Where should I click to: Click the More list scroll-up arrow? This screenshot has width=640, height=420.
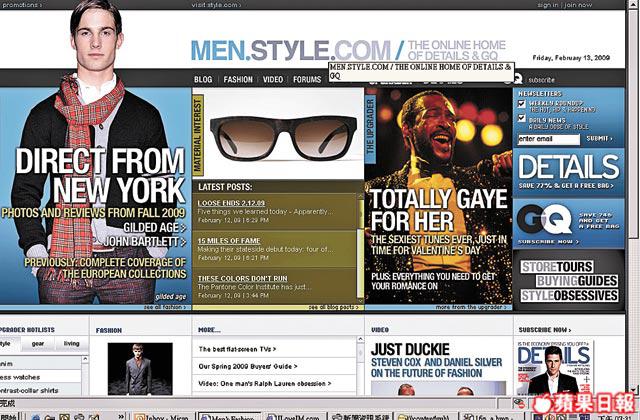(x=360, y=339)
